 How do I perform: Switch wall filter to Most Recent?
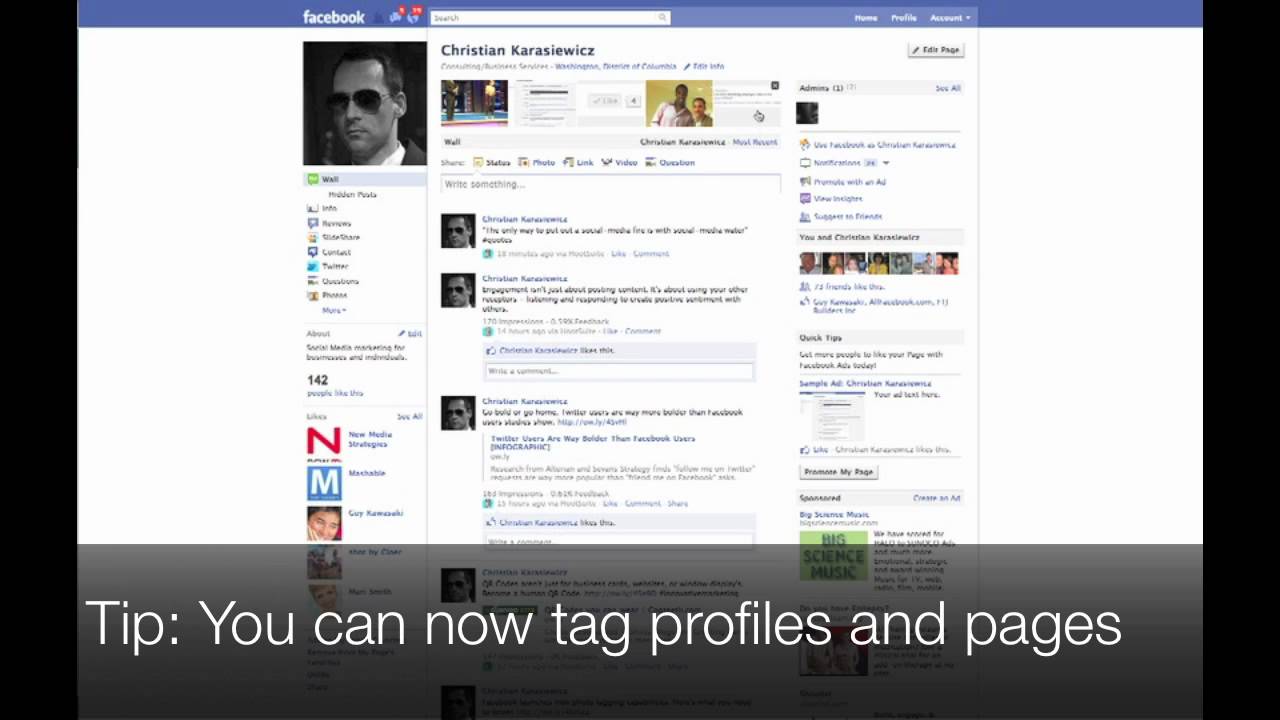click(x=755, y=142)
